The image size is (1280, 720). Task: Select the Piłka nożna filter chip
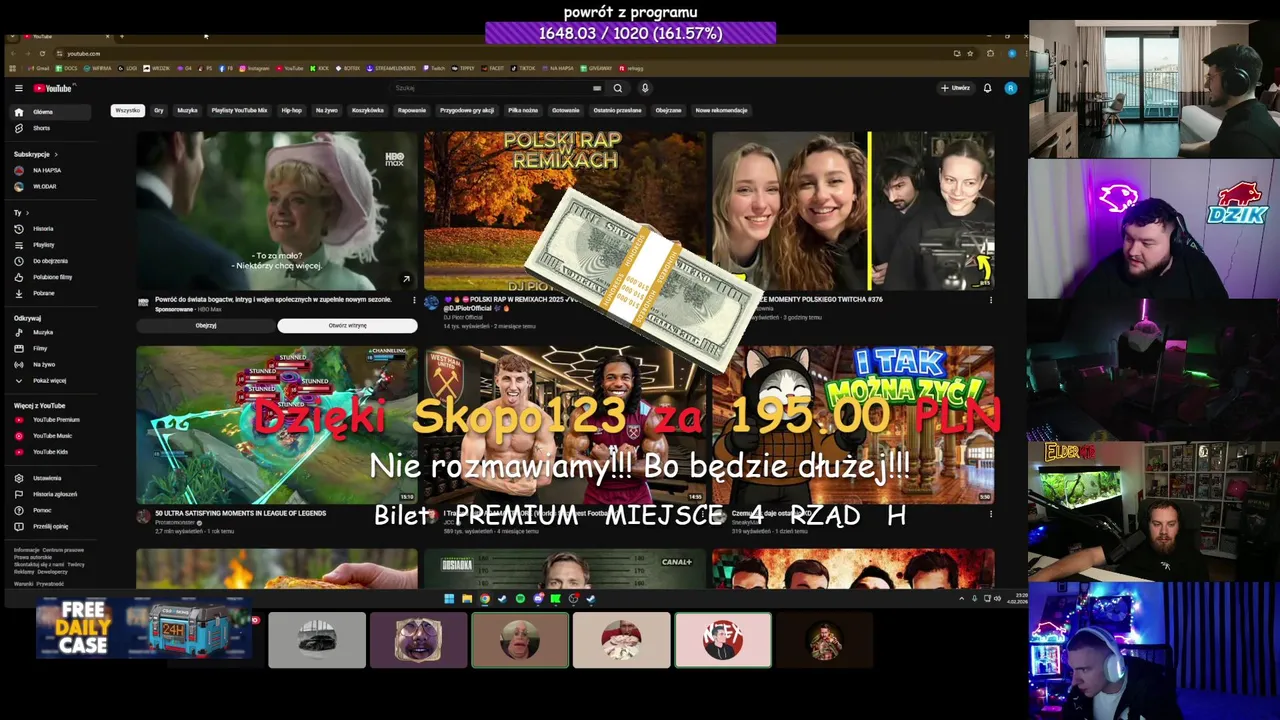523,110
